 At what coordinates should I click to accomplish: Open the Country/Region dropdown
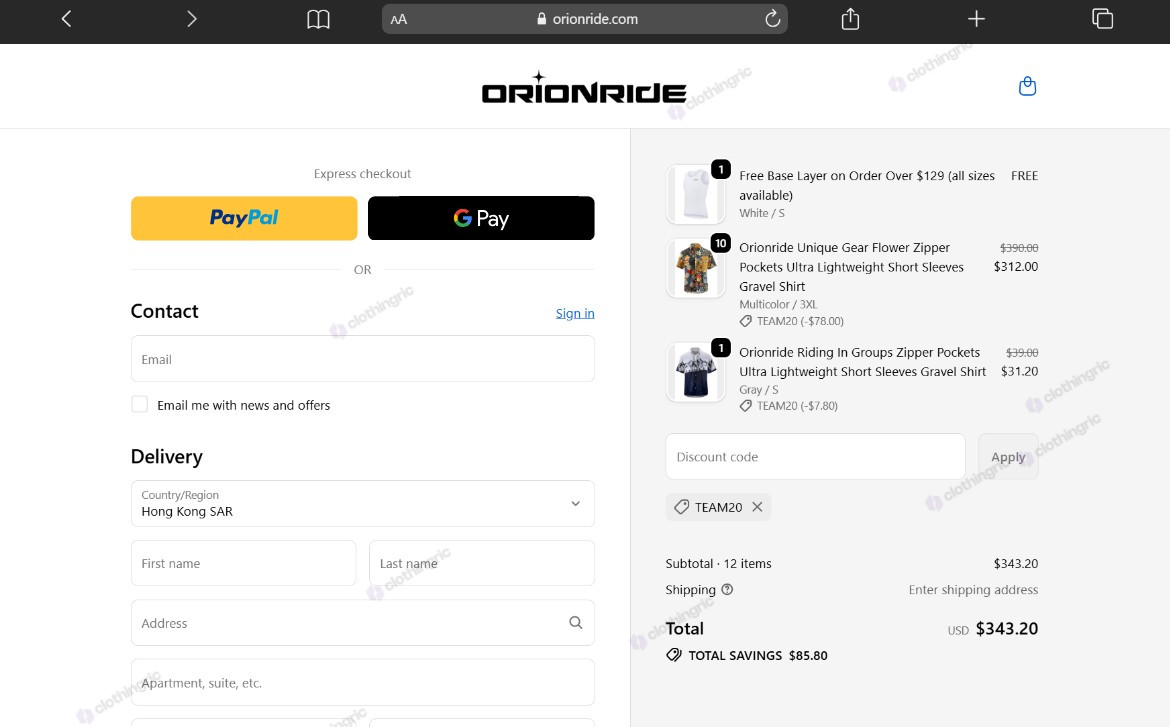(363, 503)
